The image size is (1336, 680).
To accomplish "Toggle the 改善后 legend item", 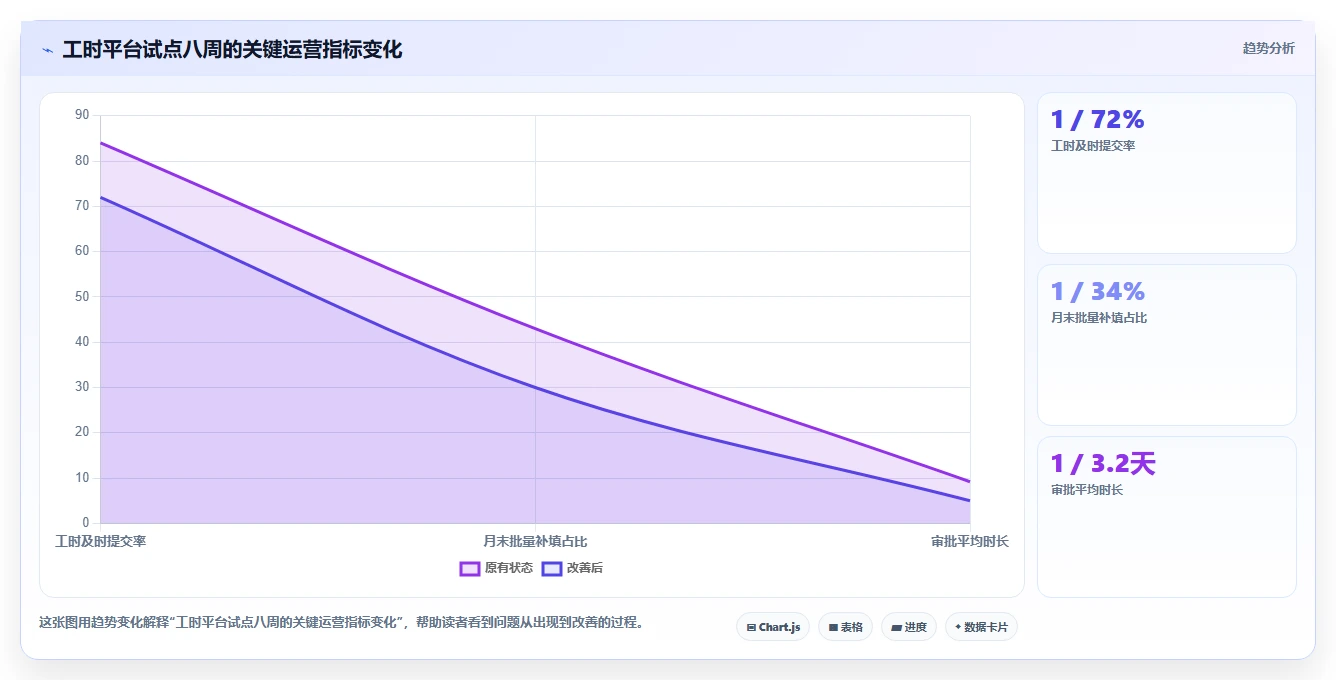I will tap(572, 568).
